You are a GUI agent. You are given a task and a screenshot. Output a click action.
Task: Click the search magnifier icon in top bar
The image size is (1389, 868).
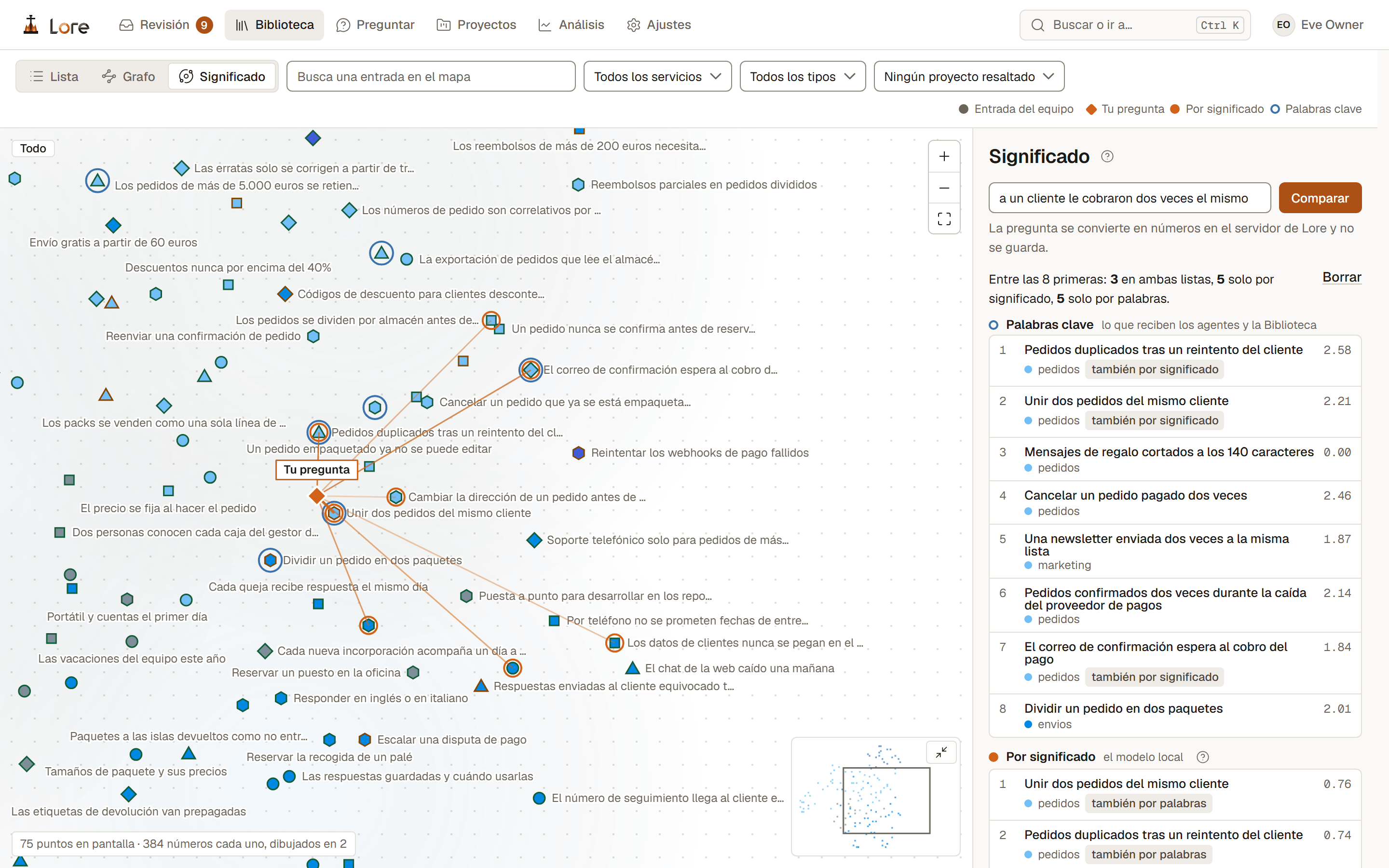[1037, 25]
